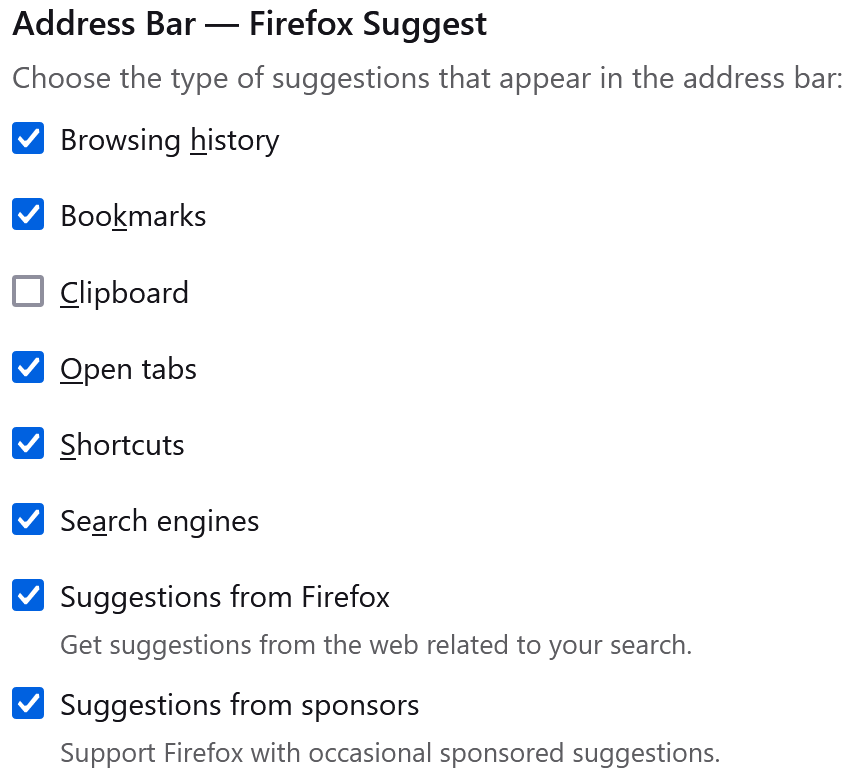Disable Shortcuts suggestions

coord(28,444)
